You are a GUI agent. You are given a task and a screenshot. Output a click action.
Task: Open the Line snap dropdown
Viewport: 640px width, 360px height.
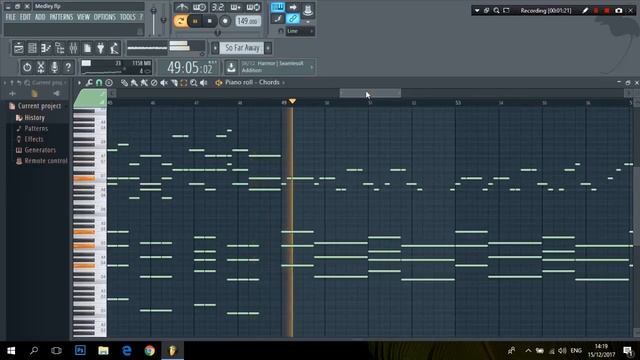pyautogui.click(x=300, y=31)
